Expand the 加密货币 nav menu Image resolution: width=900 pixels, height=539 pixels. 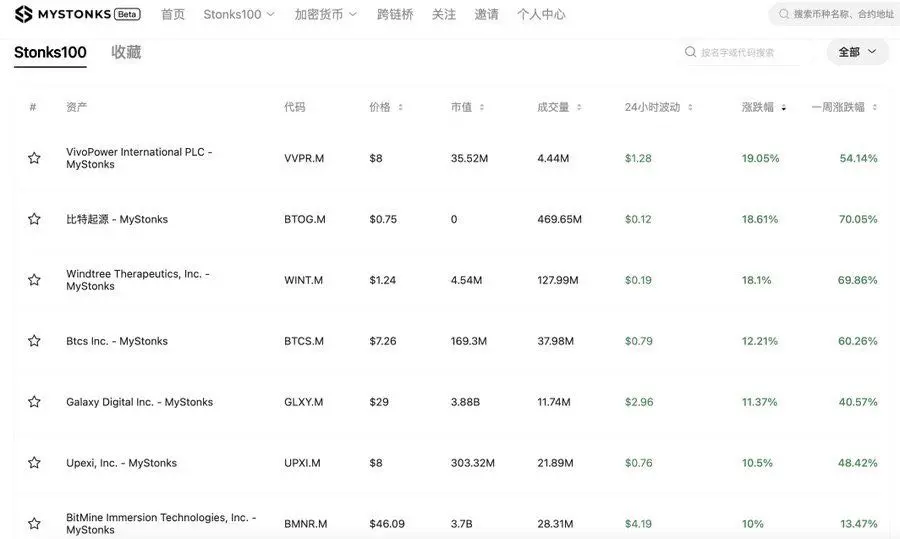(325, 14)
